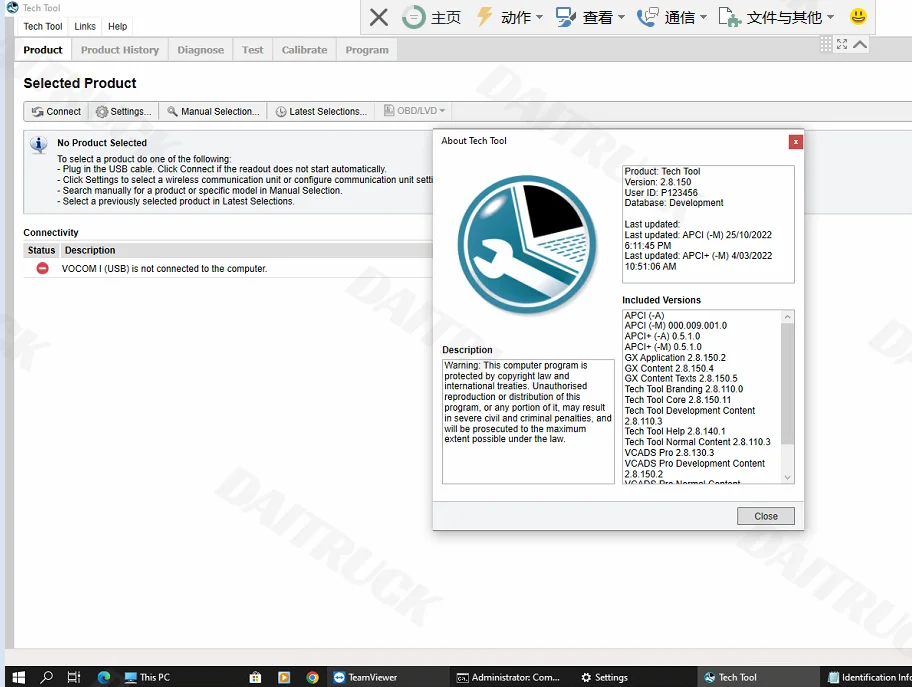This screenshot has height=687, width=912.
Task: Open the Windows Start menu
Action: pos(19,677)
